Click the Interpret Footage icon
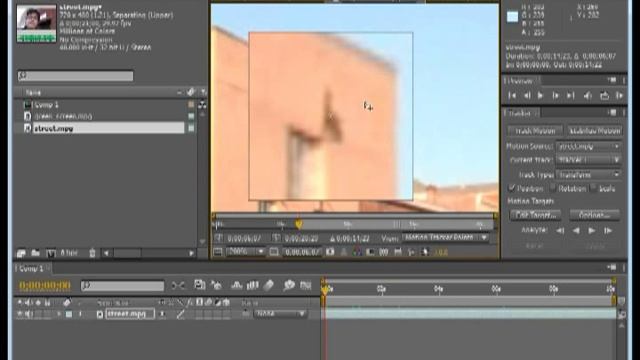Viewport: 640px width, 360px height. tap(21, 253)
